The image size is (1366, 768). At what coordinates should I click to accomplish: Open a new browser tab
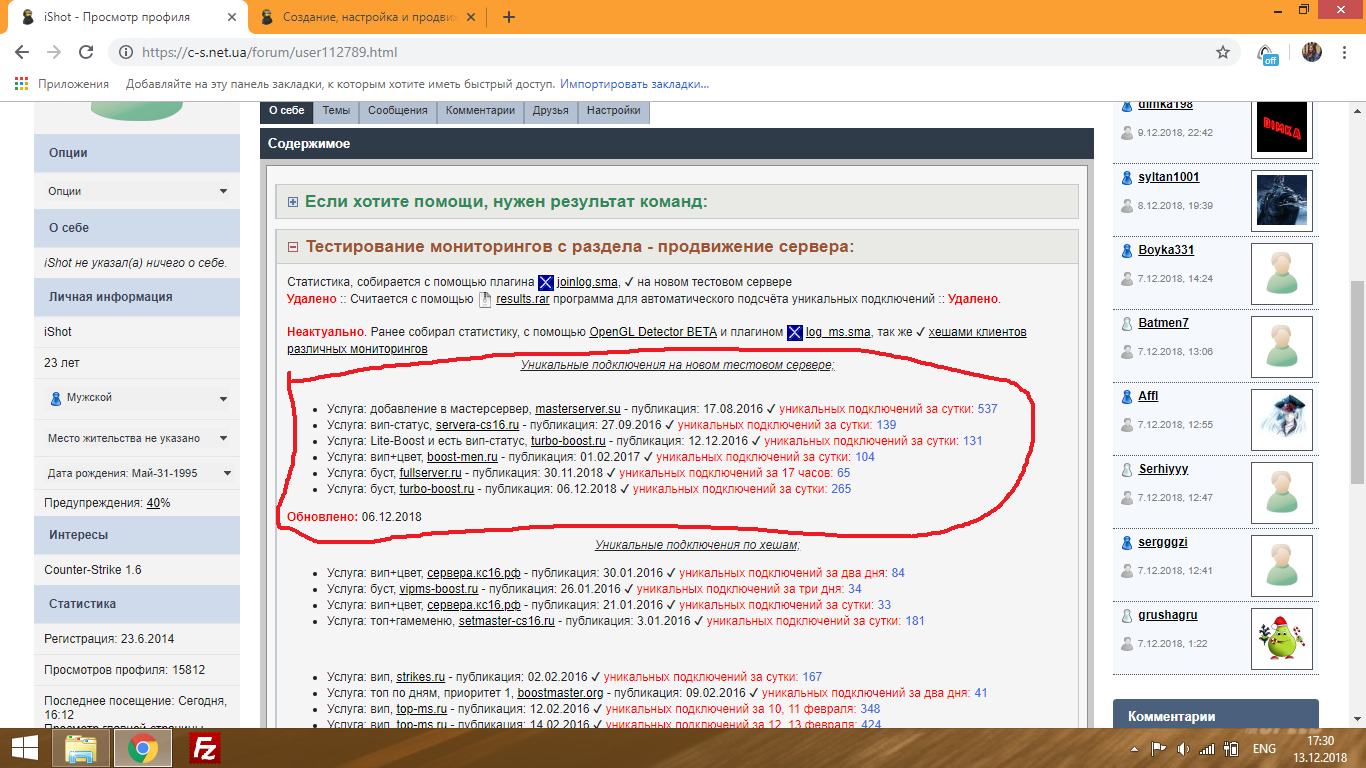509,17
